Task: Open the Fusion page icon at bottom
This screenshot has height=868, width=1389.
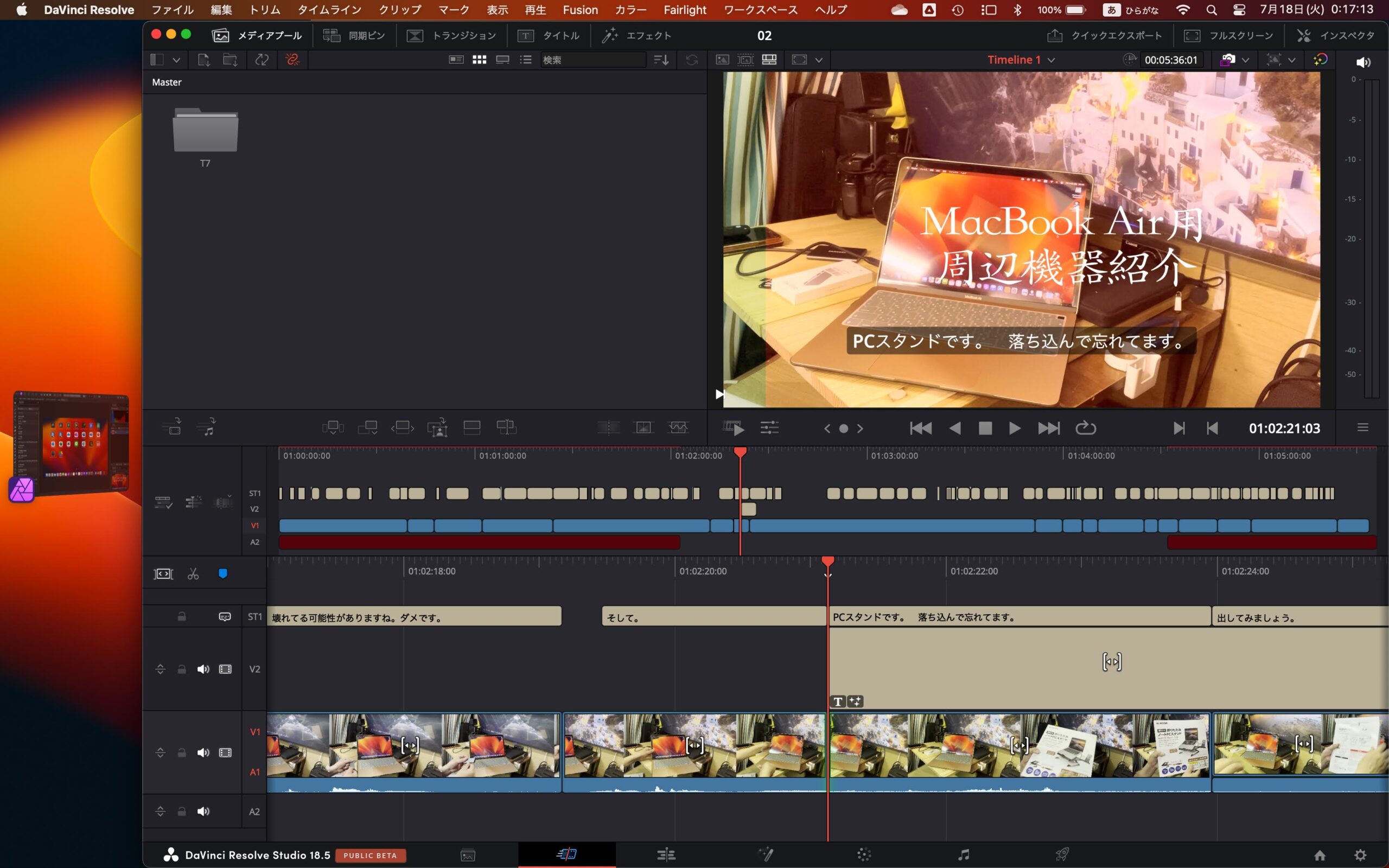Action: tap(765, 854)
